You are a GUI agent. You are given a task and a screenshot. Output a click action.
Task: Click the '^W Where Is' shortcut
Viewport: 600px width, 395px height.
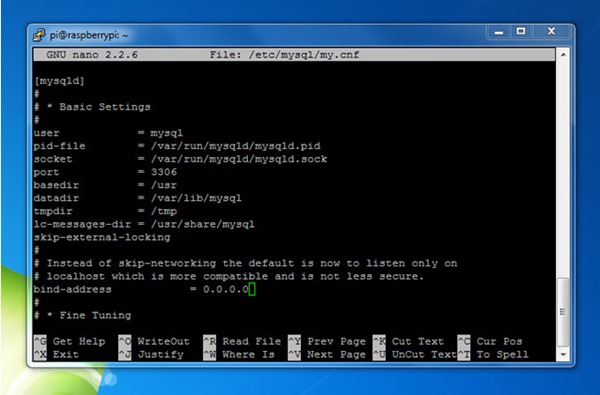(x=239, y=354)
